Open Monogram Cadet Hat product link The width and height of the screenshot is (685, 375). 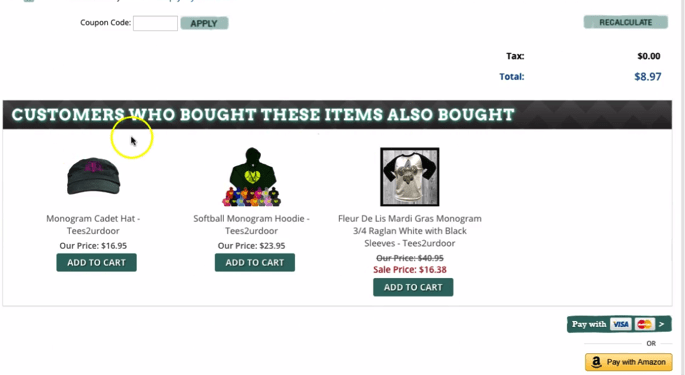tap(93, 225)
